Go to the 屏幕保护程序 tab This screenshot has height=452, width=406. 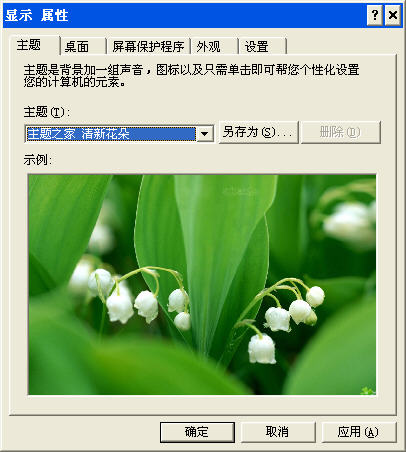tap(148, 46)
